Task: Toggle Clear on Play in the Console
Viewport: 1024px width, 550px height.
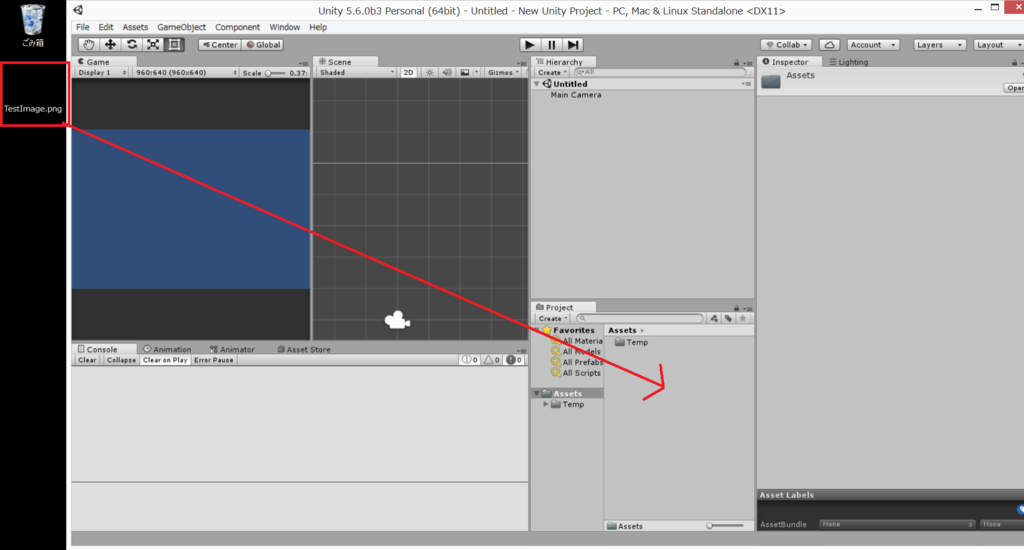Action: tap(165, 360)
